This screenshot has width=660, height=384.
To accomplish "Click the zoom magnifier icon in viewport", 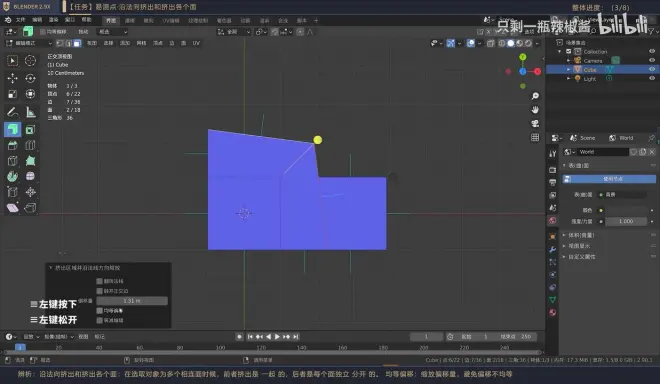I will [535, 96].
